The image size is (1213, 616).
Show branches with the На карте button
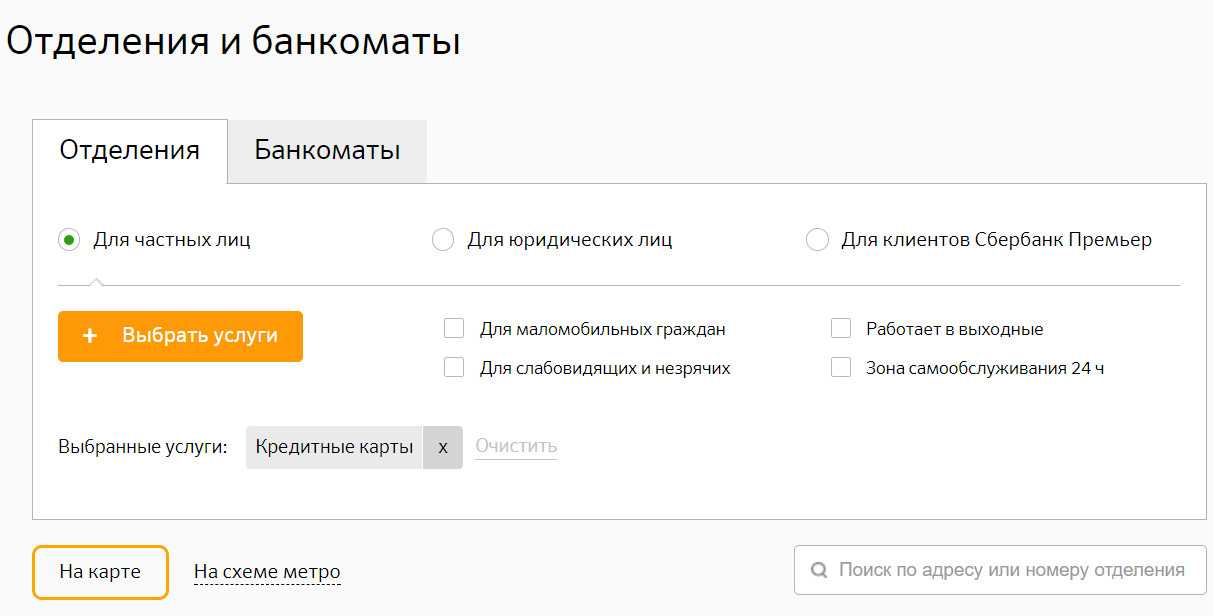(x=100, y=572)
